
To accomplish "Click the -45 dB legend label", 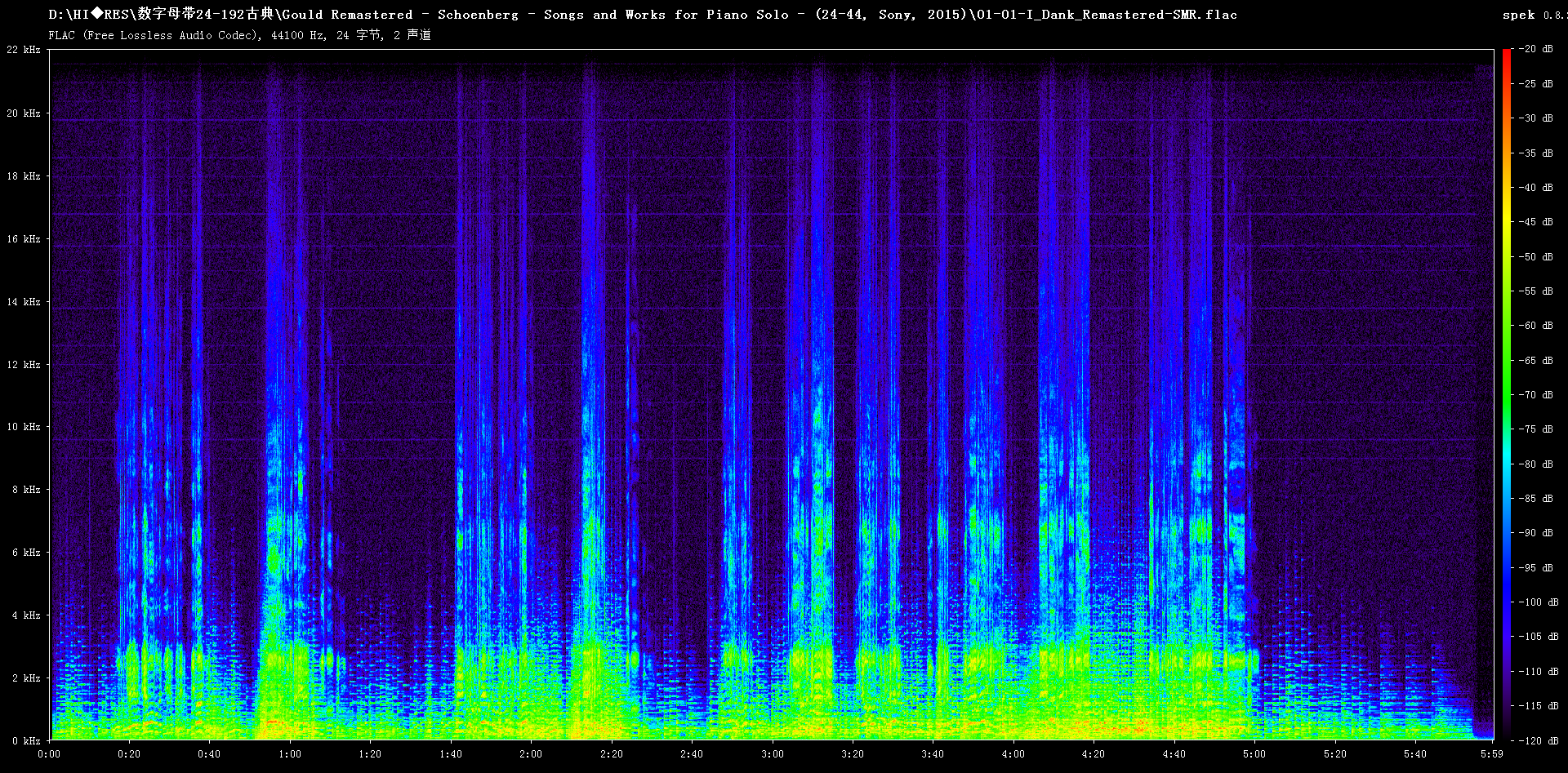I will point(1535,222).
